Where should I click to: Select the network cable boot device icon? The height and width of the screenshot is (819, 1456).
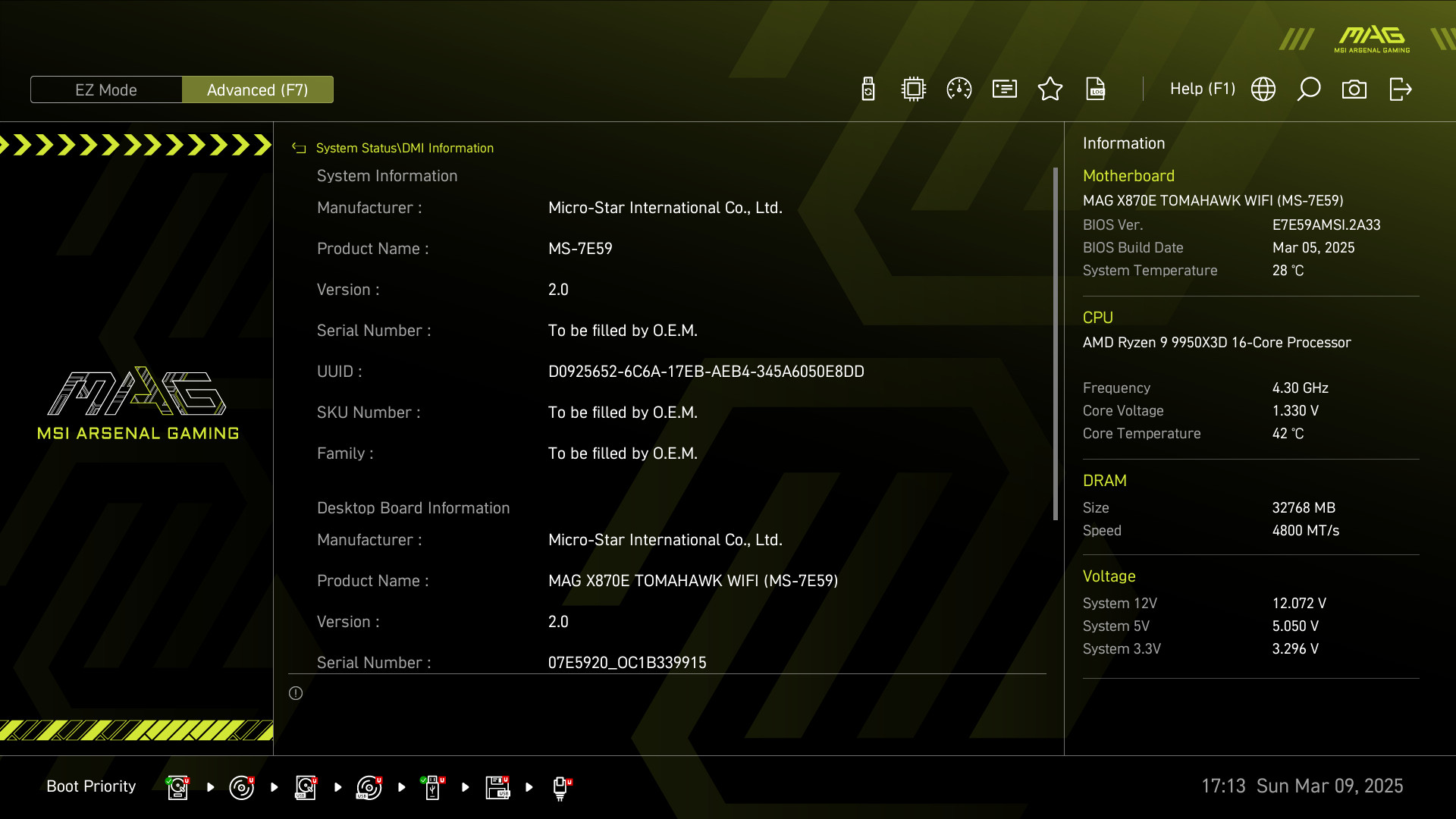click(x=561, y=788)
